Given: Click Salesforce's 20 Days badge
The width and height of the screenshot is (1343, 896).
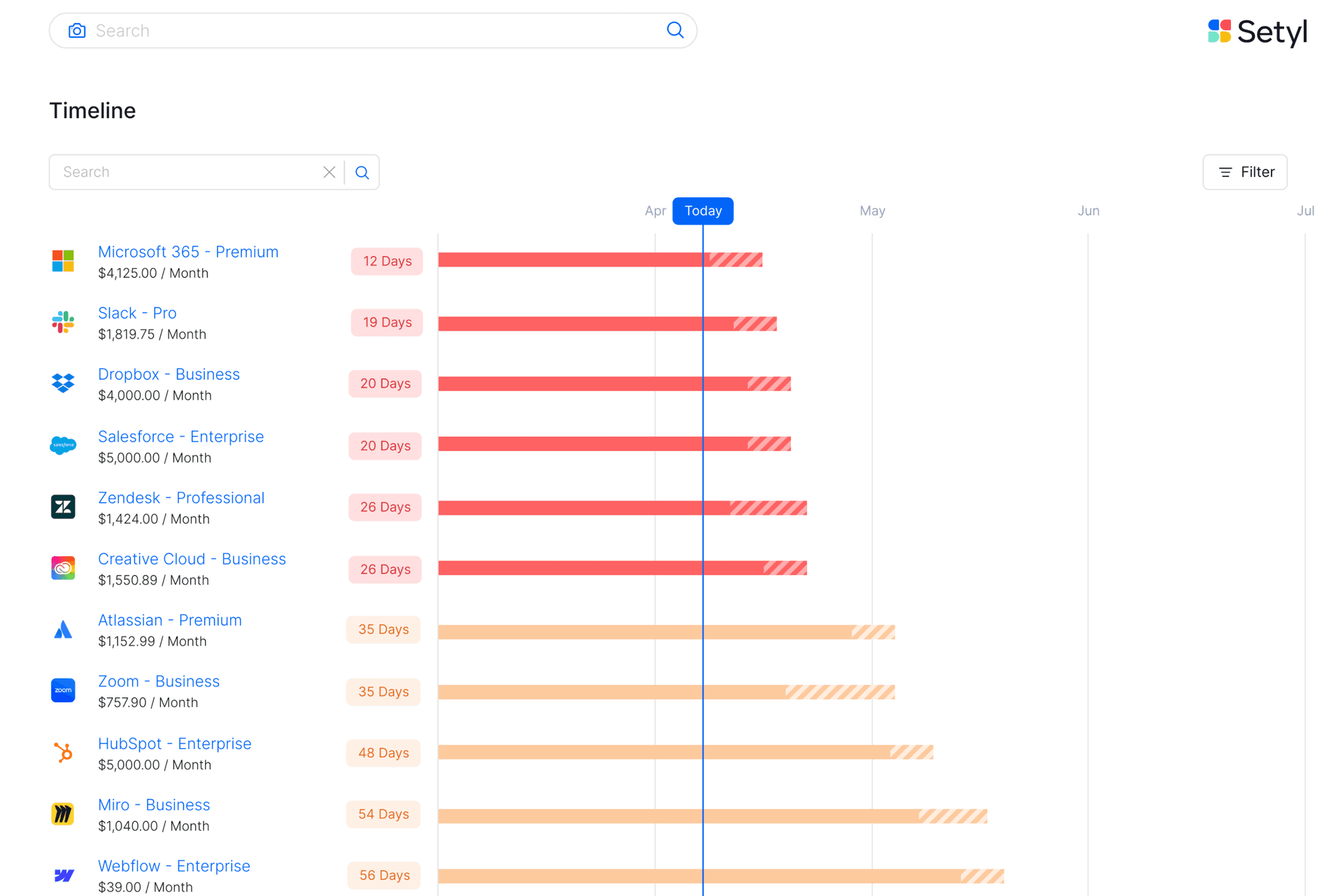Looking at the screenshot, I should click(385, 446).
